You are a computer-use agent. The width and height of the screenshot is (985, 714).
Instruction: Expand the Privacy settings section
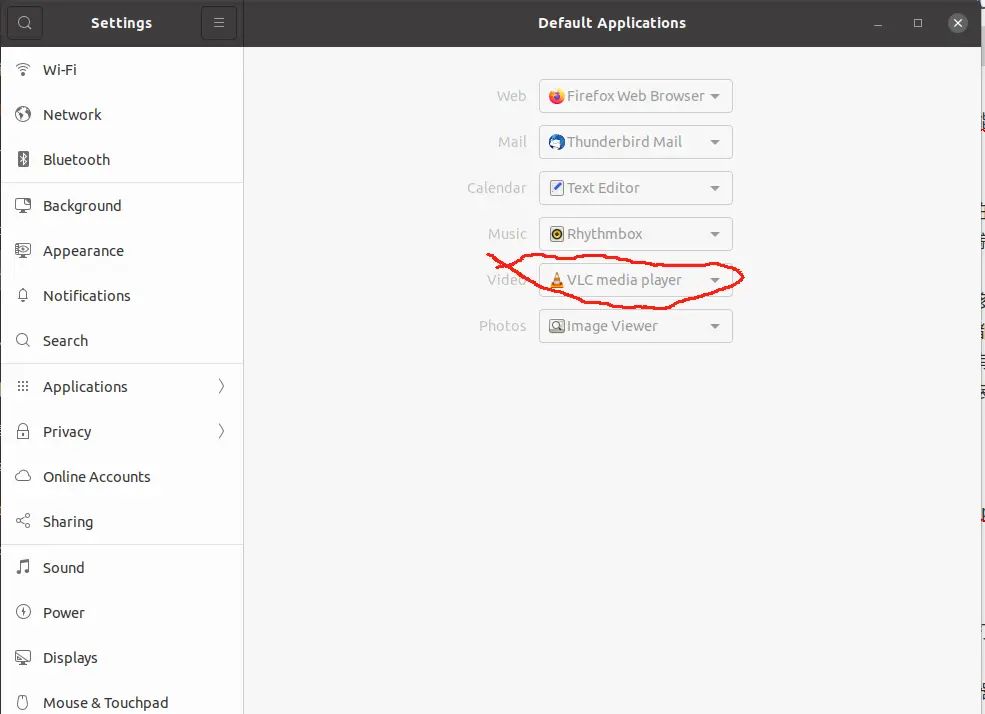pyautogui.click(x=120, y=431)
